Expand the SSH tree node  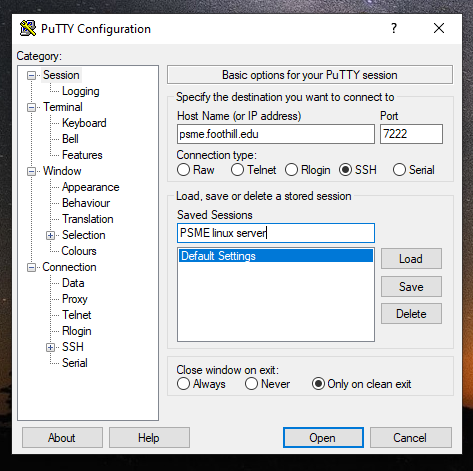click(x=50, y=348)
